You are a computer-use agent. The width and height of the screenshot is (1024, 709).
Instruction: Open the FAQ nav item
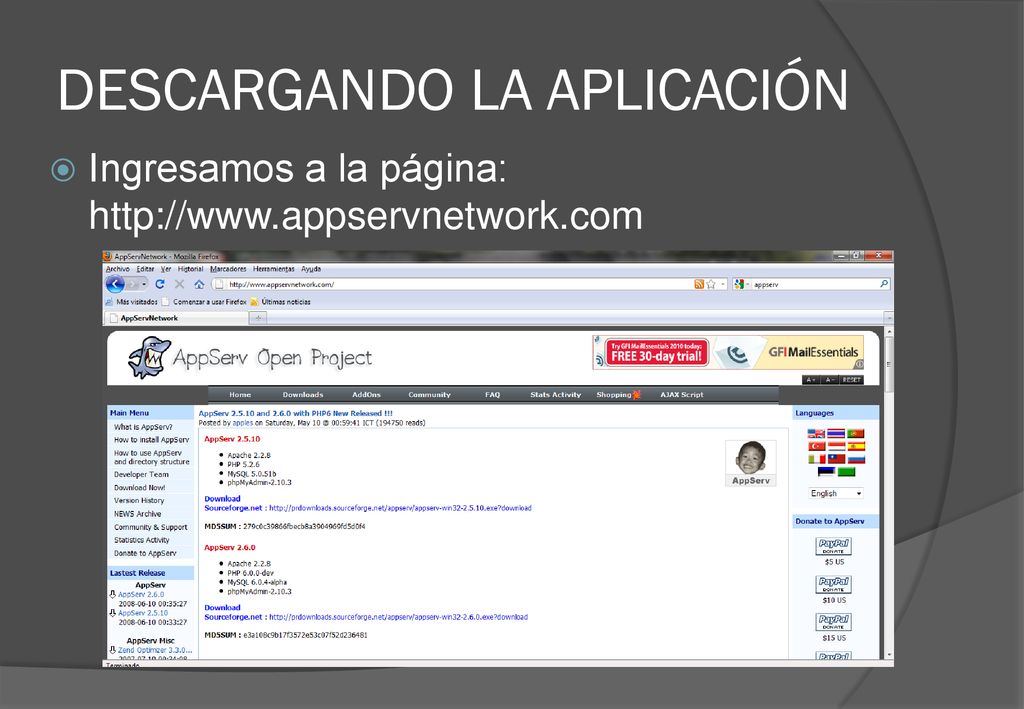[x=492, y=394]
